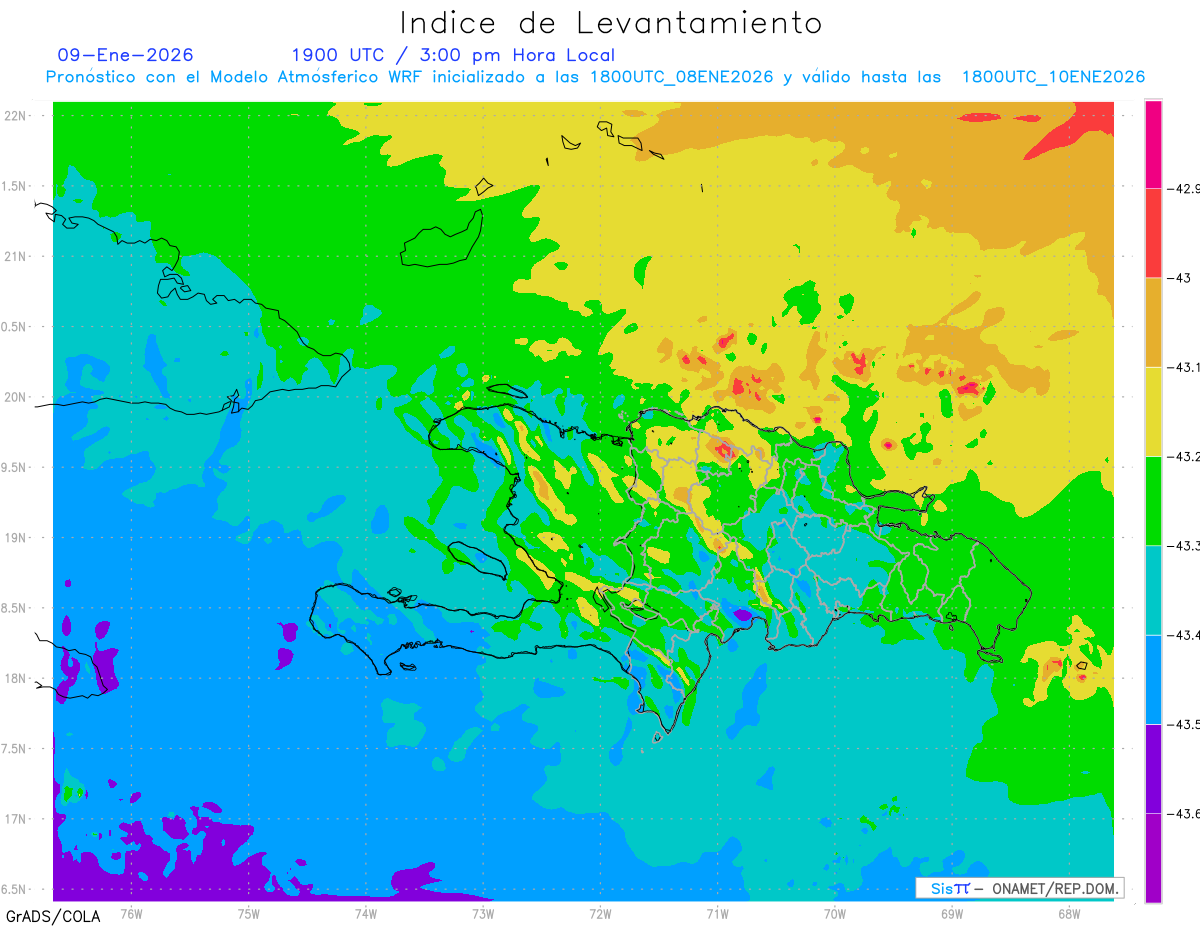Viewport: 1200px width, 927px height.
Task: Pick the violet legend band below -43.6
Action: [x=1153, y=857]
